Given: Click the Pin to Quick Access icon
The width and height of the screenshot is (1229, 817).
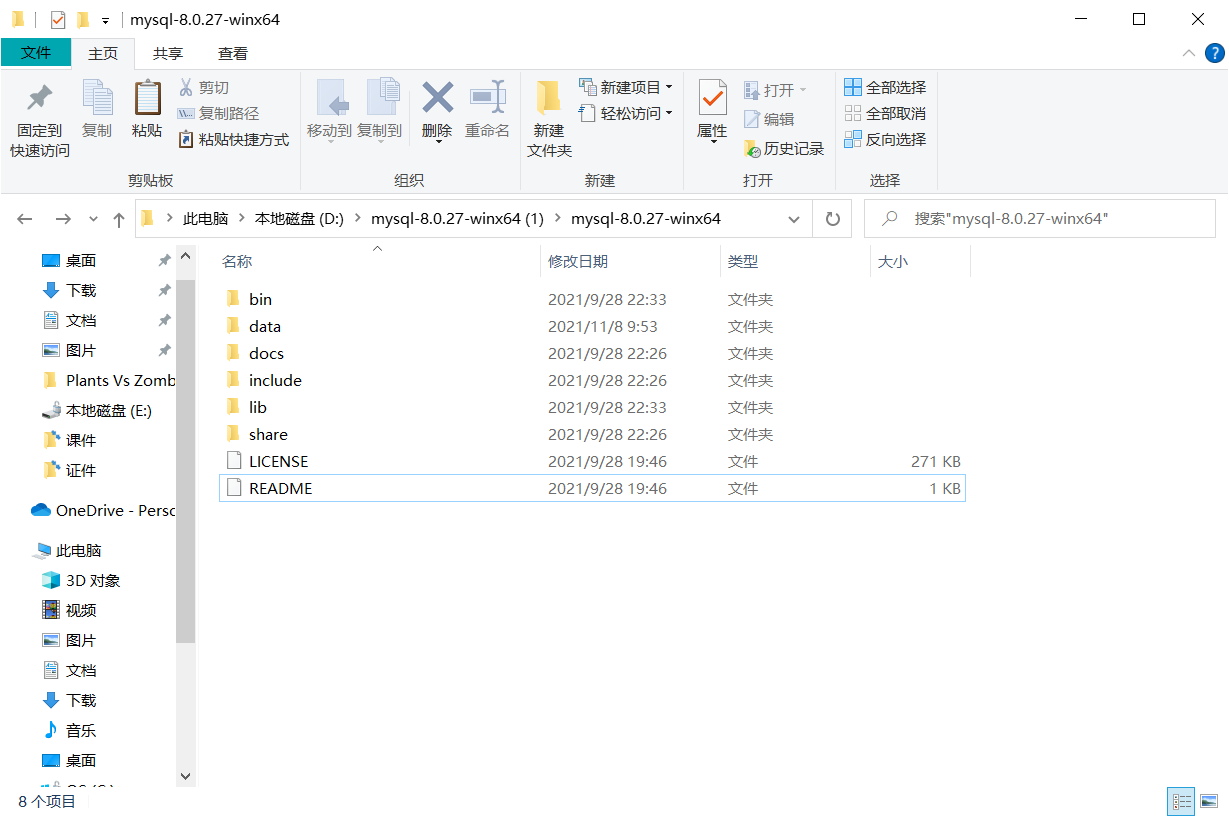Looking at the screenshot, I should [x=38, y=113].
